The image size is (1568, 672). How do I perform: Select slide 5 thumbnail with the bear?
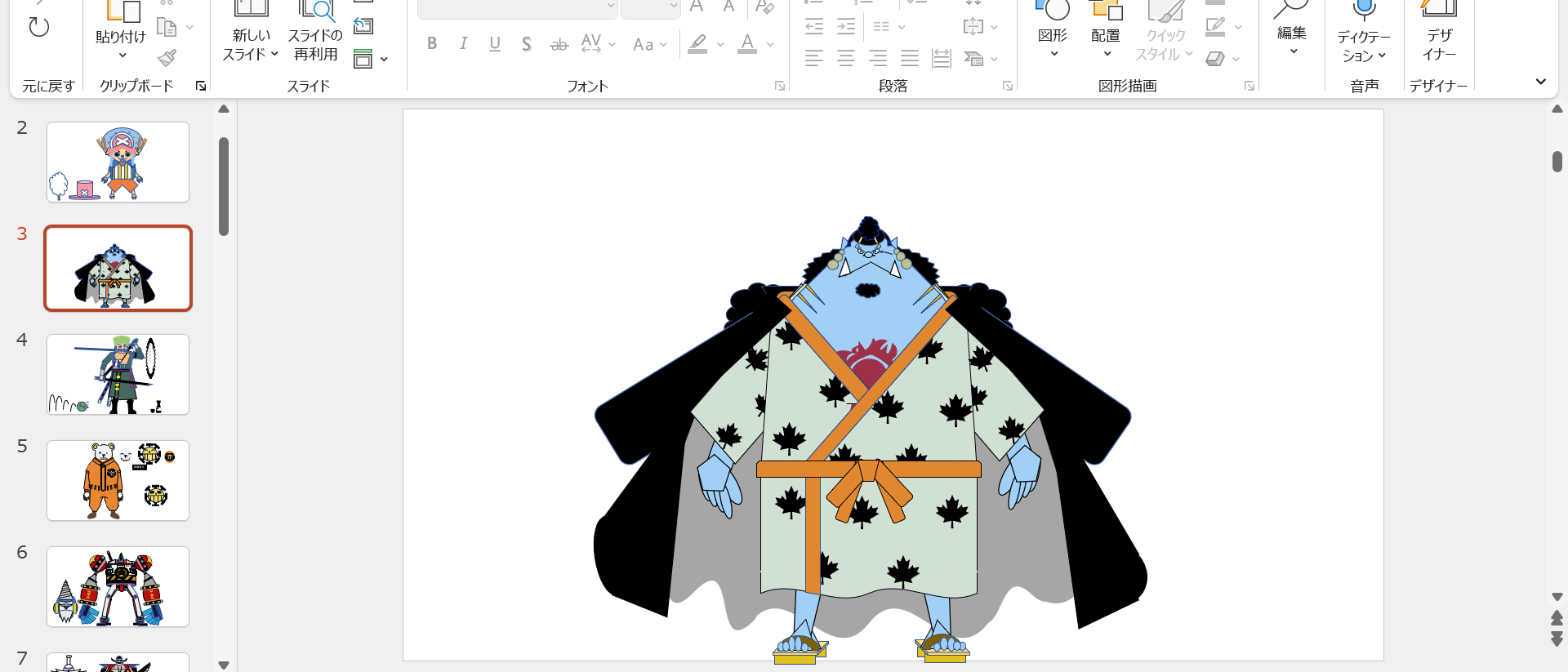coord(118,480)
